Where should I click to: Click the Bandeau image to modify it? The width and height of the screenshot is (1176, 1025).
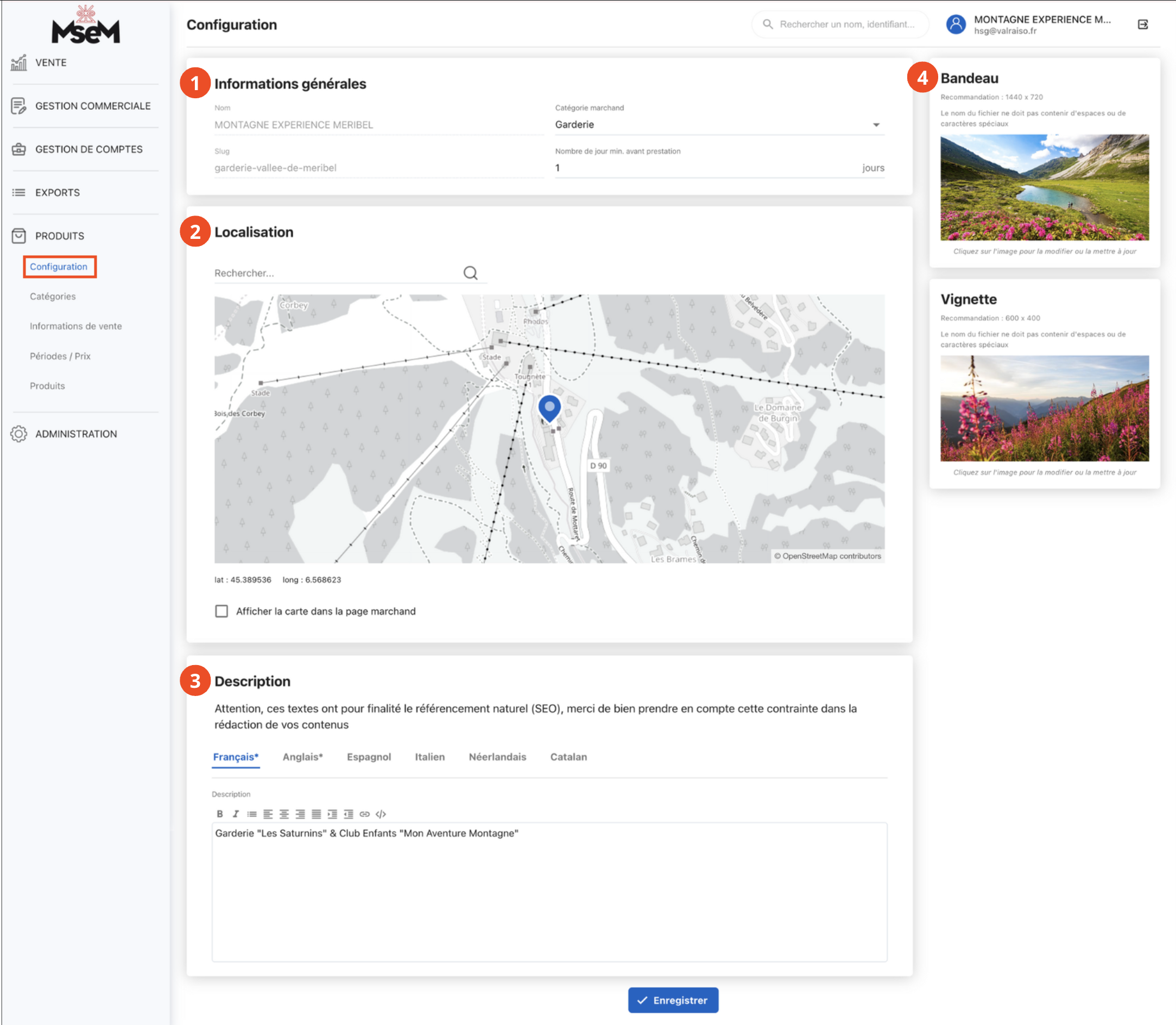(1044, 187)
